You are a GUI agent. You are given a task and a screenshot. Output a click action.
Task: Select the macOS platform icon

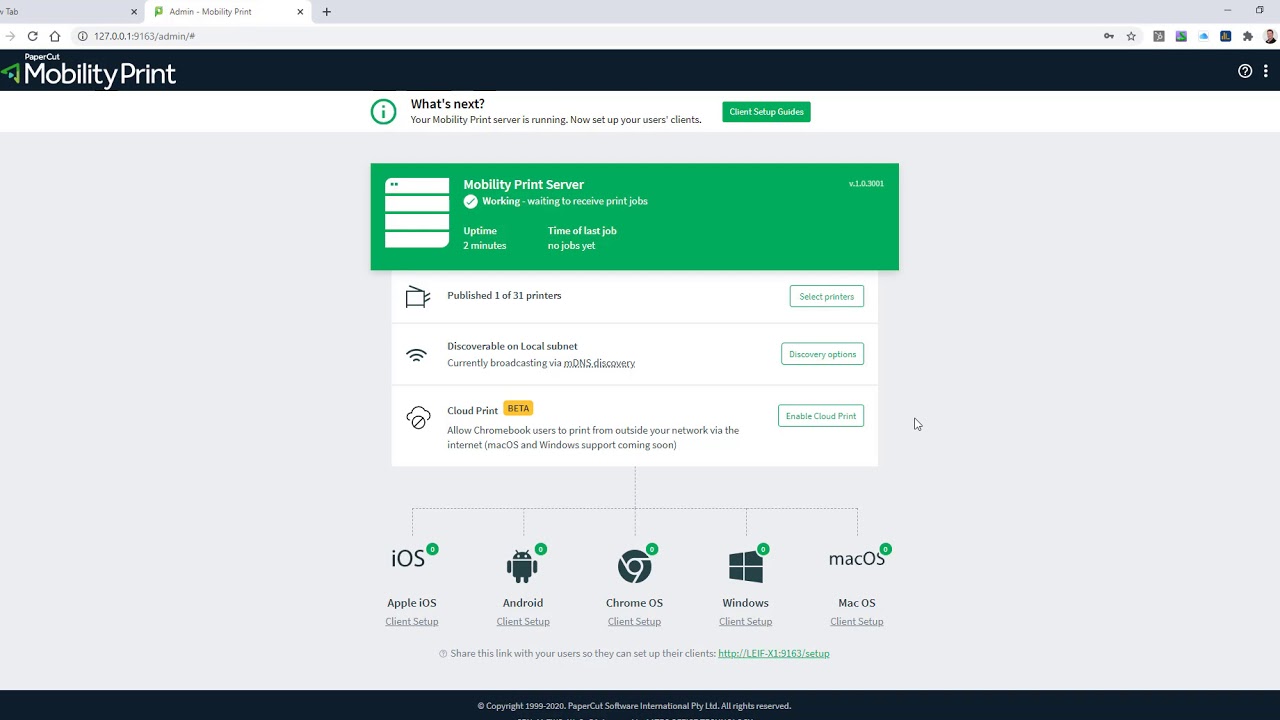[857, 559]
